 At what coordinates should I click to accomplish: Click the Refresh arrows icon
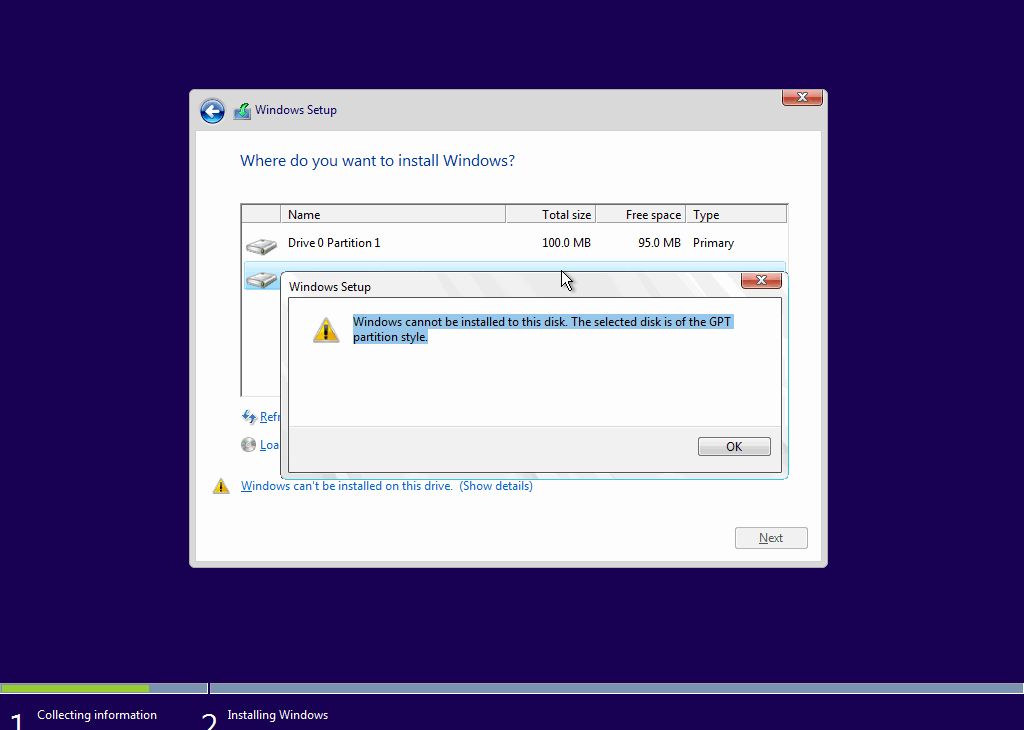click(249, 417)
